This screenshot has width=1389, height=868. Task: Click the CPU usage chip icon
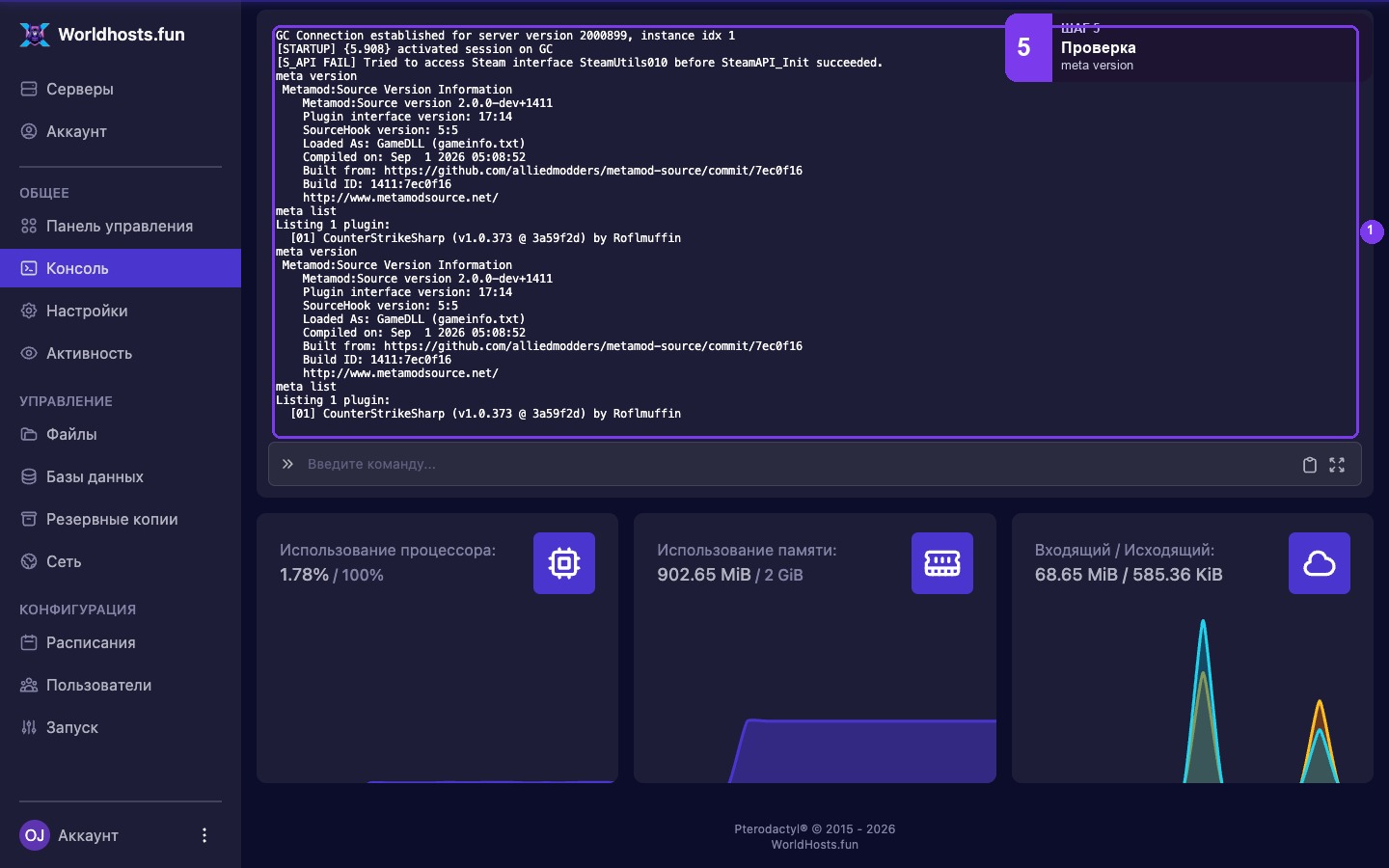pos(564,563)
